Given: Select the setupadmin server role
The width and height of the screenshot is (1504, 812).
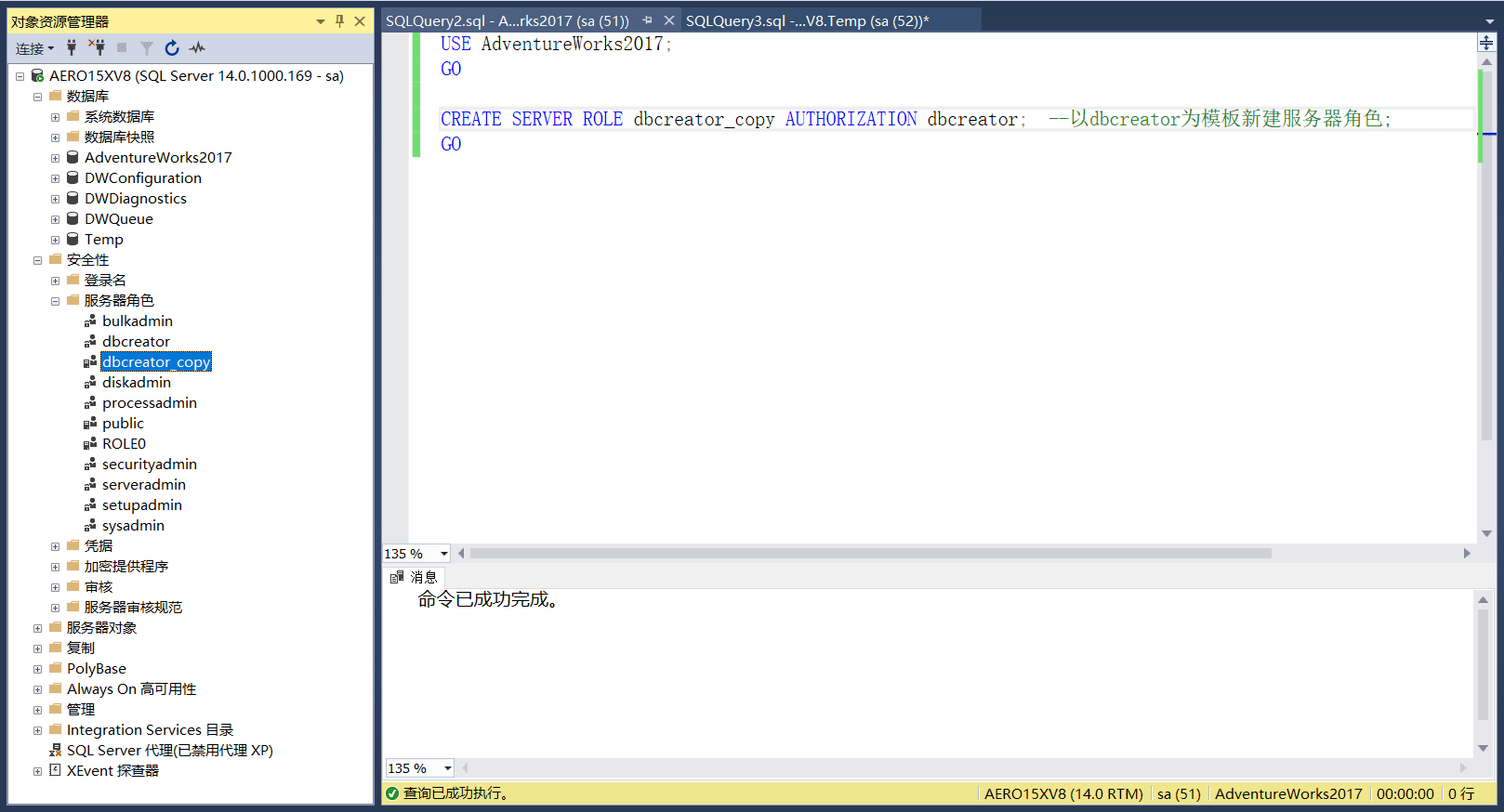Looking at the screenshot, I should coord(142,504).
